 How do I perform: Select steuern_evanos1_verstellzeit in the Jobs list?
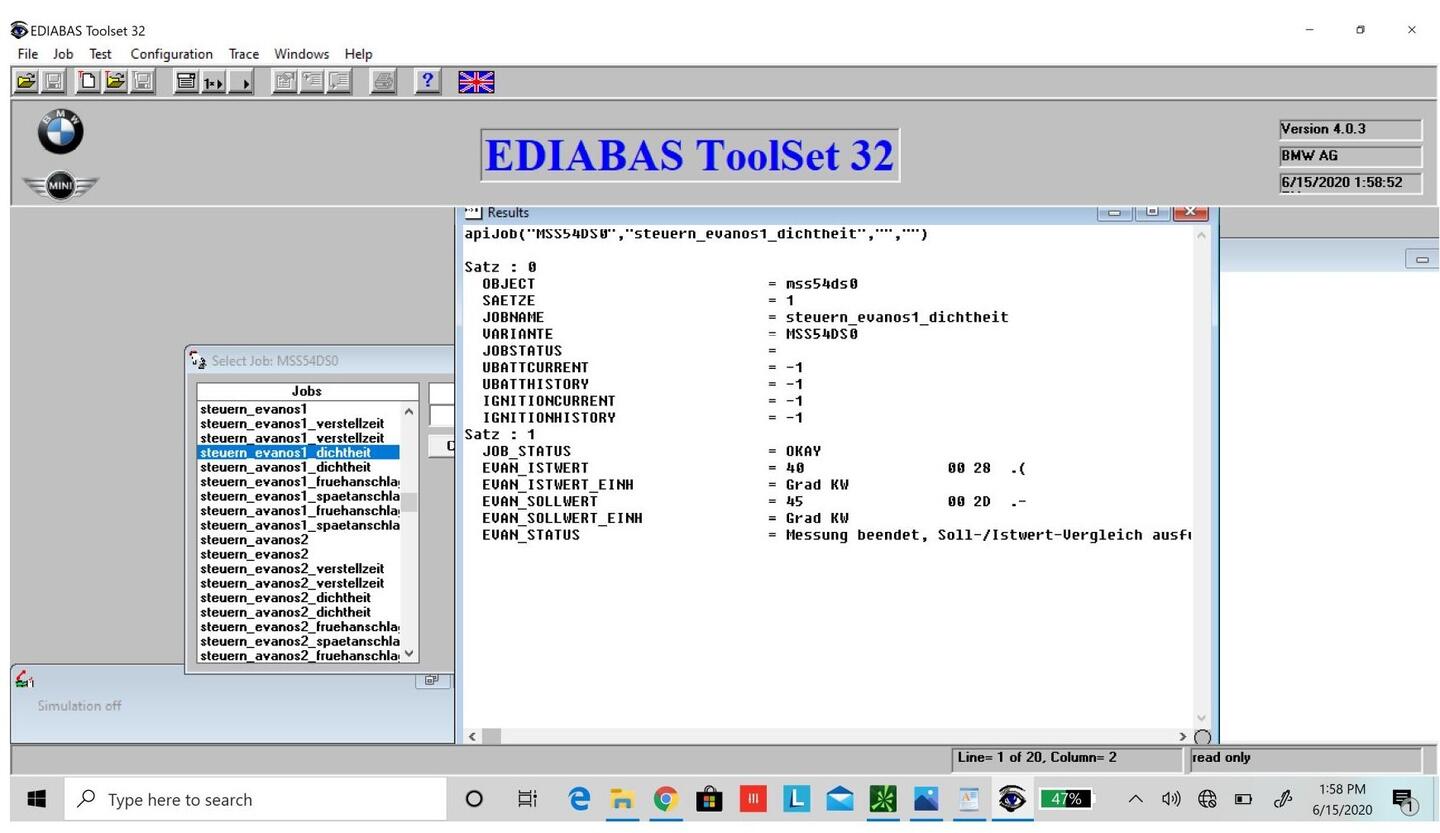tap(292, 423)
